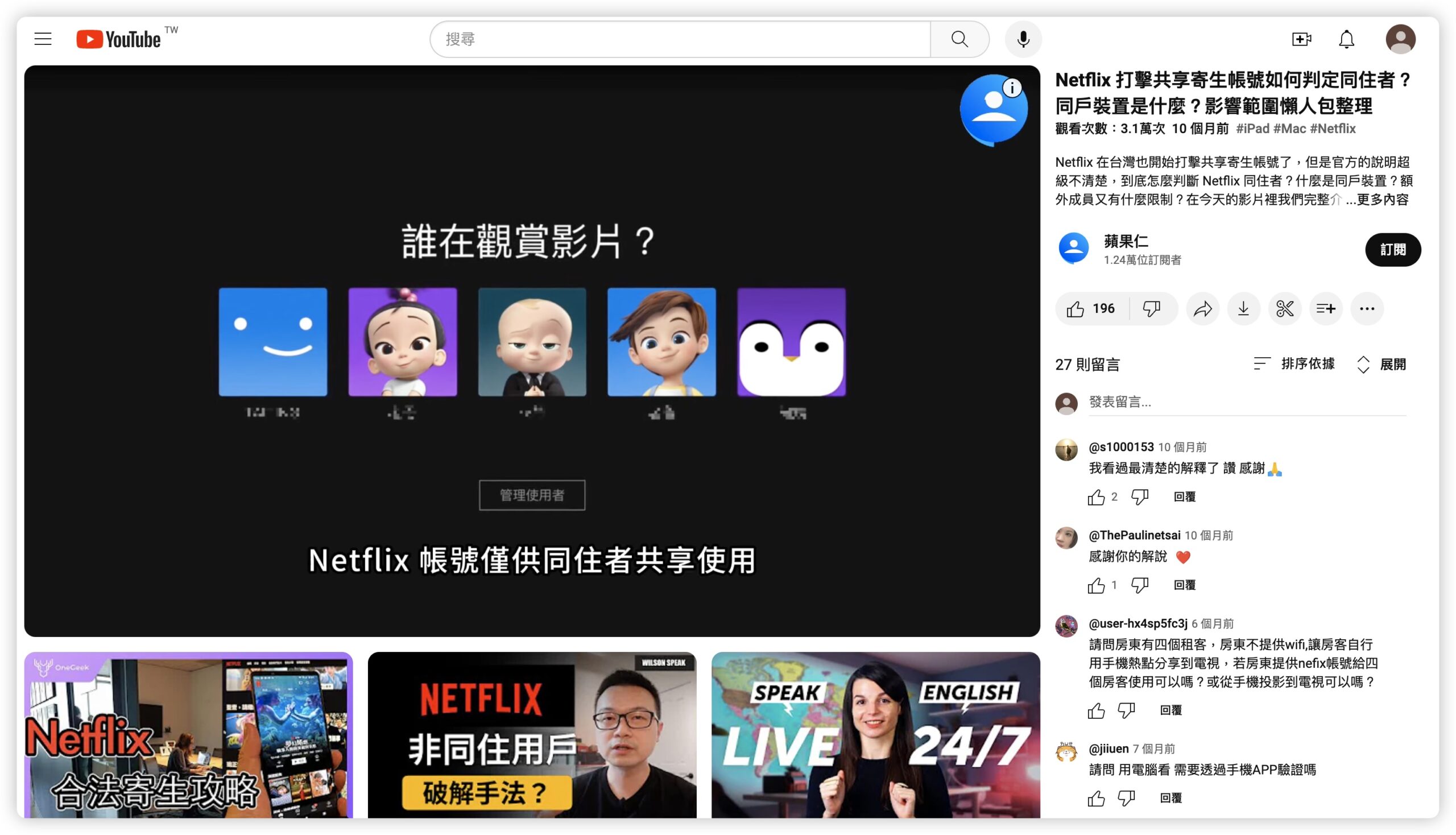This screenshot has height=835, width=1456.
Task: Click @user-hx4sp5fc3j commenter avatar
Action: point(1066,626)
